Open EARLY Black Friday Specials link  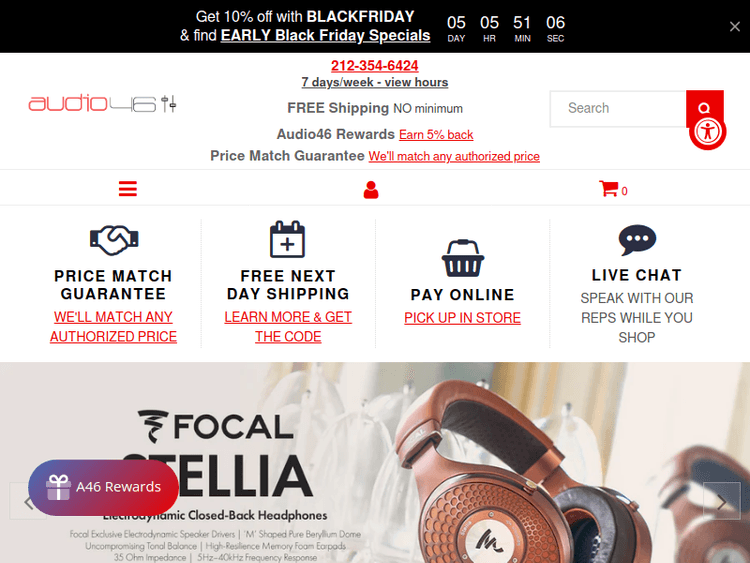(x=325, y=35)
